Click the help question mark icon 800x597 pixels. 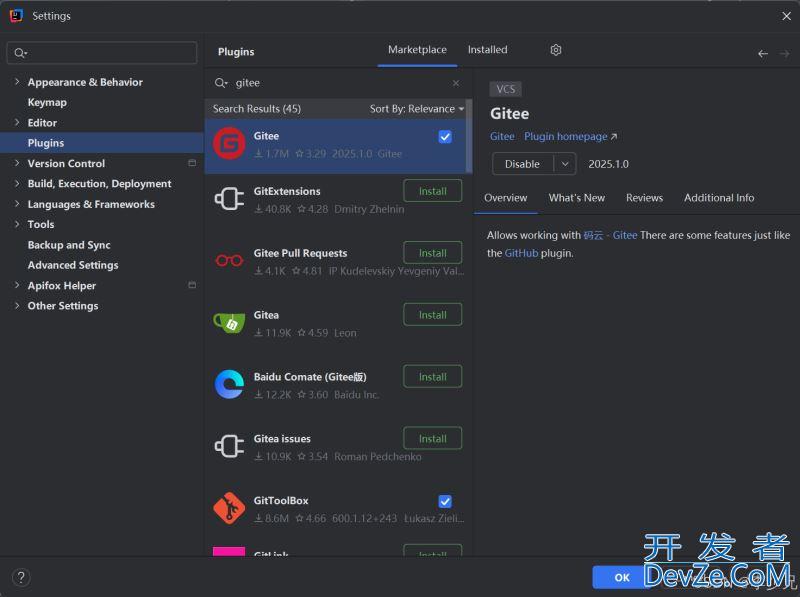pos(21,577)
